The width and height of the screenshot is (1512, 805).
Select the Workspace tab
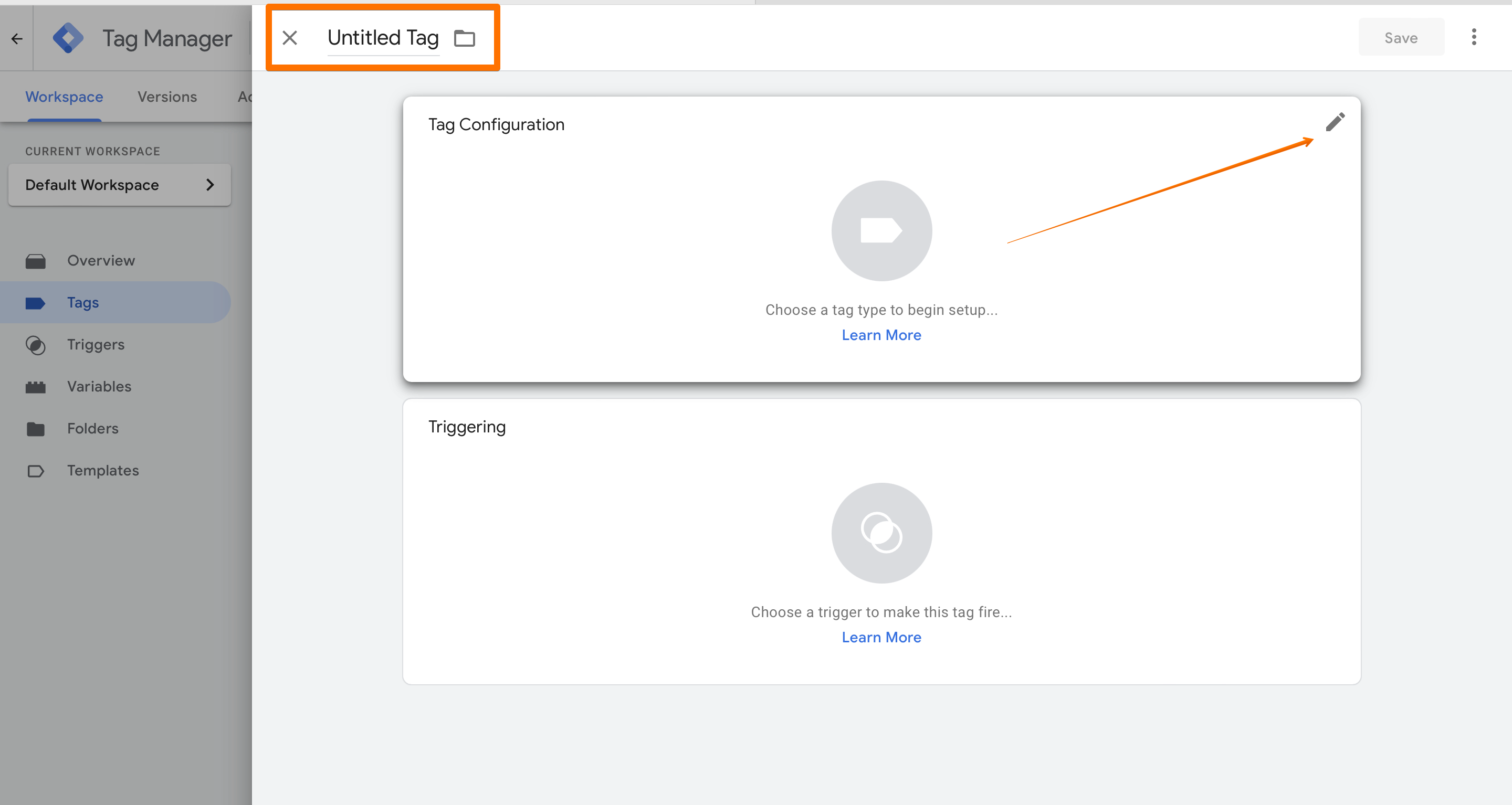64,97
